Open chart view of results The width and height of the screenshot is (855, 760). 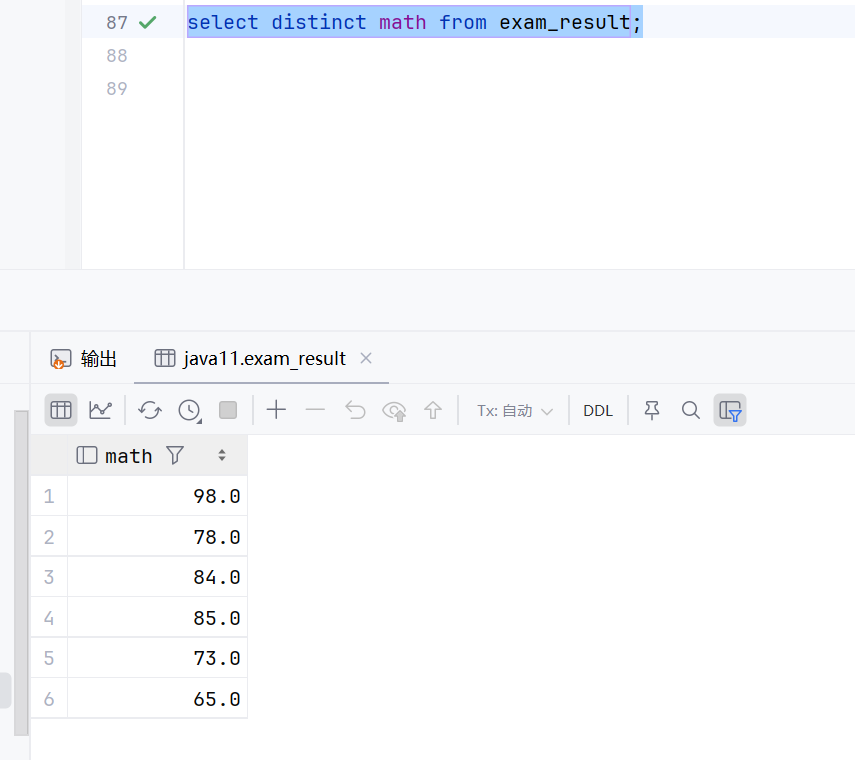pyautogui.click(x=100, y=410)
